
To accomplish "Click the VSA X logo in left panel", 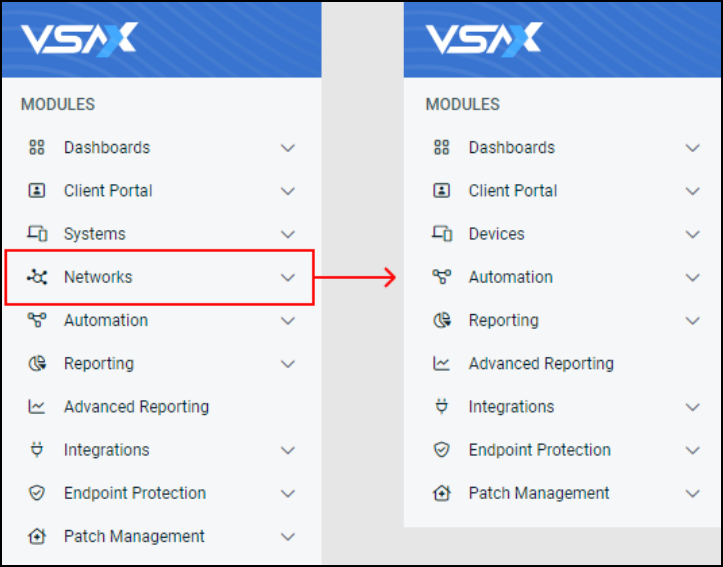I will click(79, 39).
